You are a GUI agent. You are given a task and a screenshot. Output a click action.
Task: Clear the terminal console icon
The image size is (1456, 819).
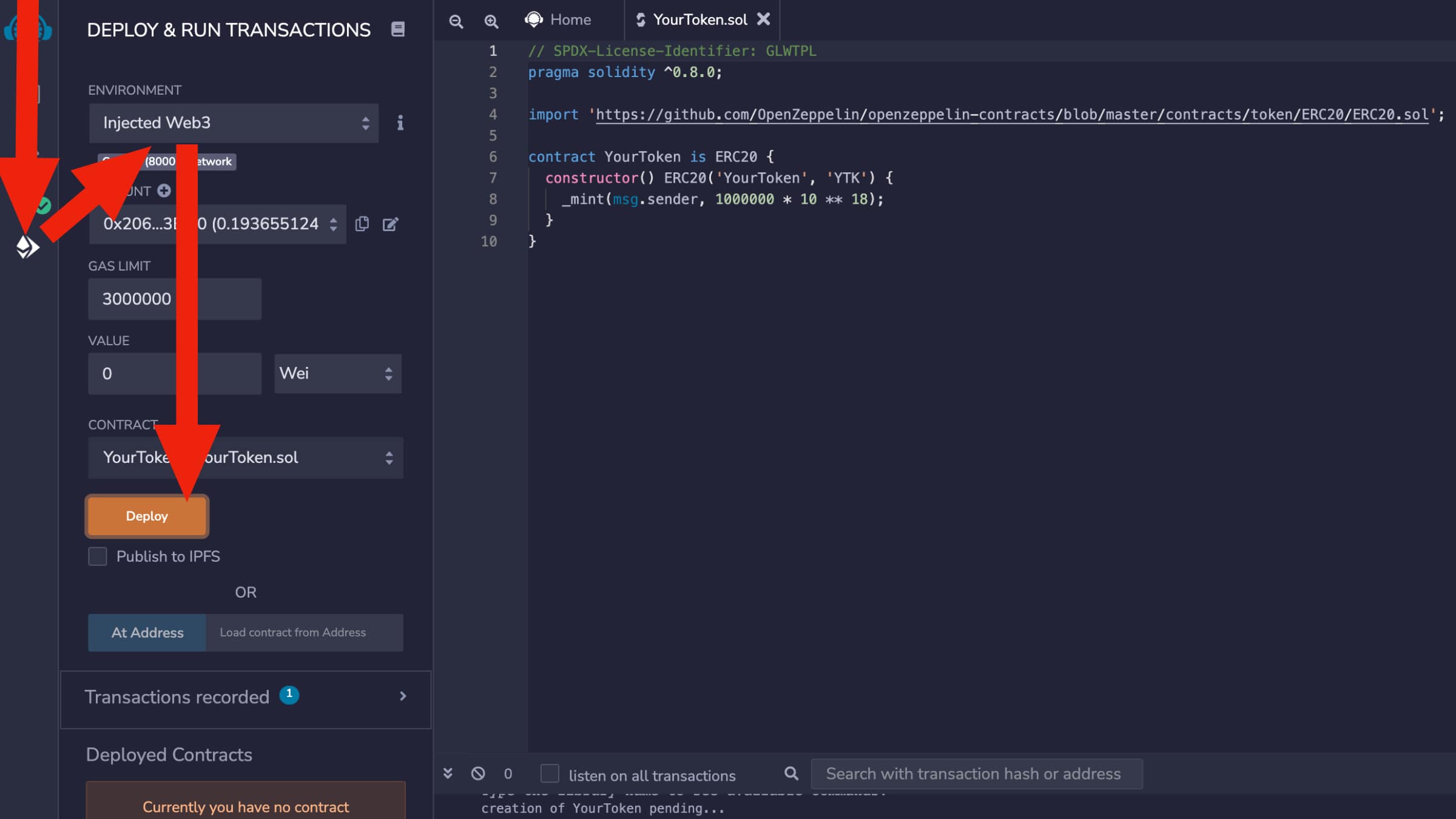(478, 773)
